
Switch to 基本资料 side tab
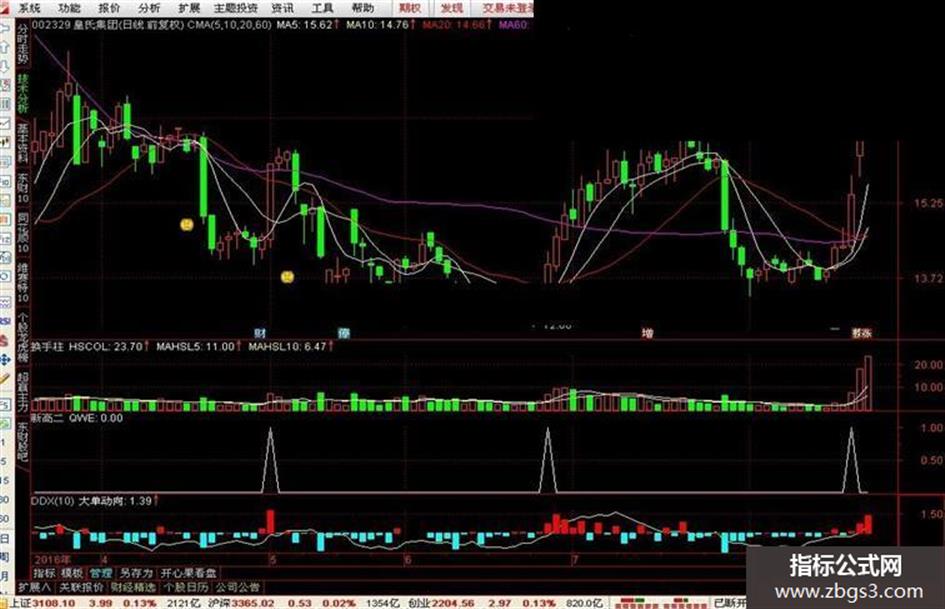pos(23,144)
